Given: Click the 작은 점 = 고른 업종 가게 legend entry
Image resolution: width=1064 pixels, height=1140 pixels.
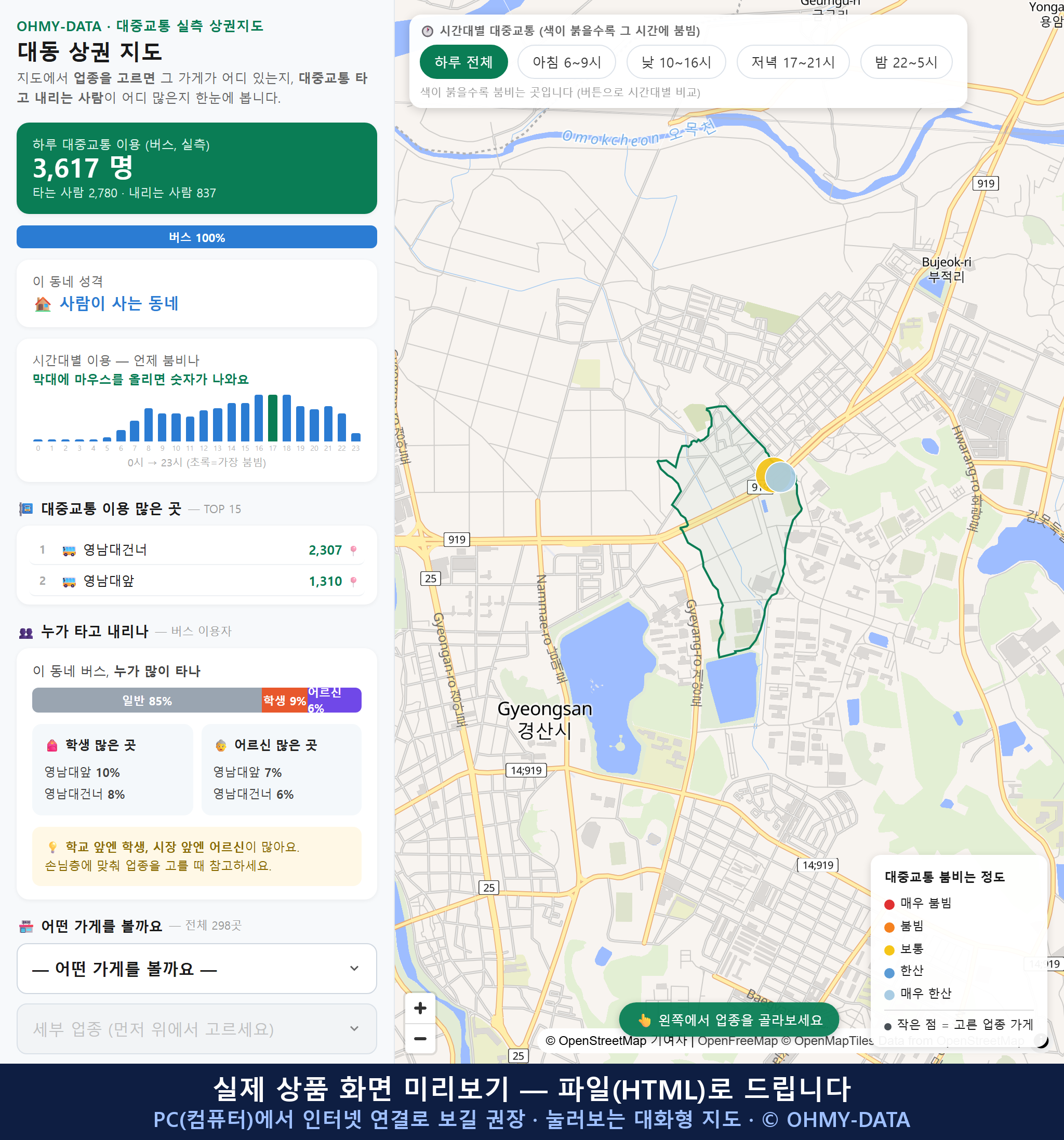Looking at the screenshot, I should (959, 1025).
